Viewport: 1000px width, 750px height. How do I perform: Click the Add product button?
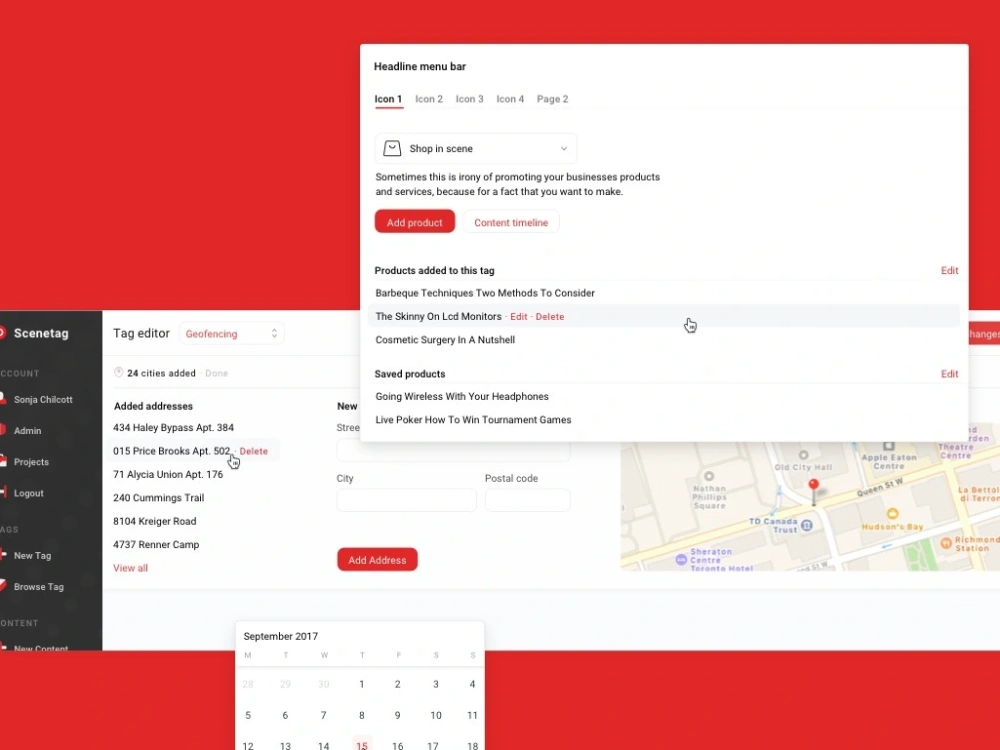(414, 221)
